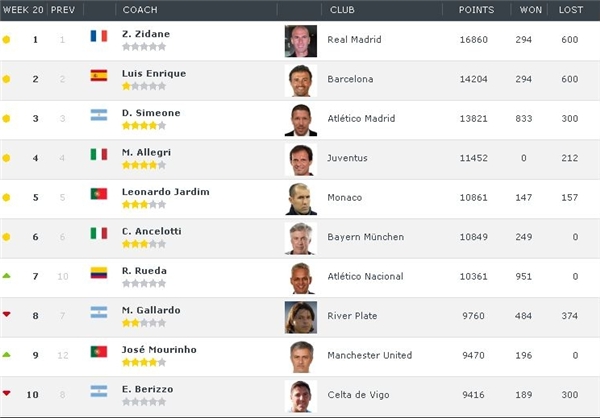This screenshot has width=600, height=418.
Task: Click the Atlético Madrid club name
Action: point(361,118)
